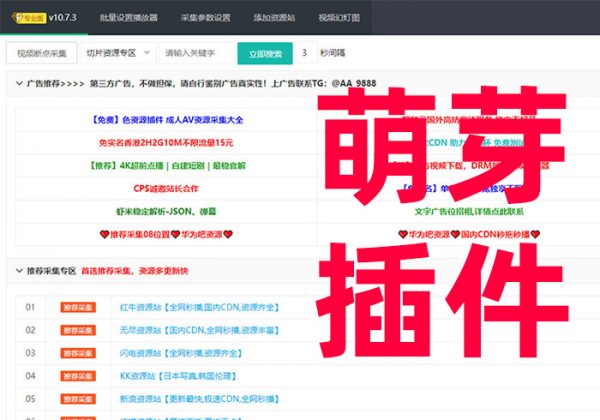
Task: Click the orange 推荐采集 tag in row 02
Action: [x=77, y=330]
